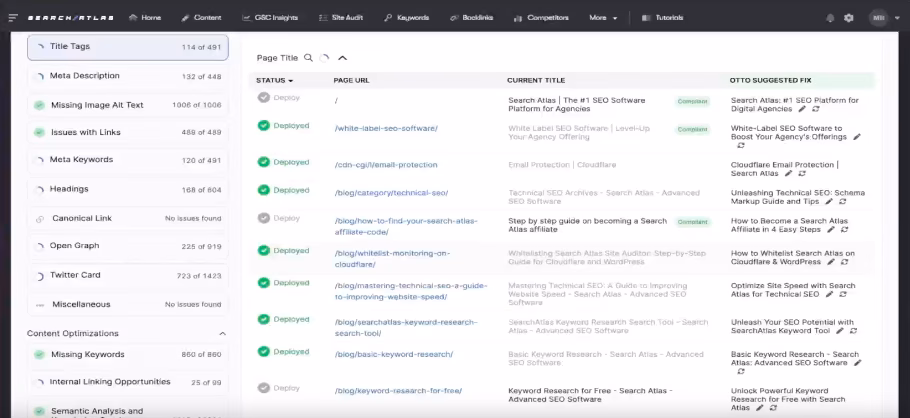Edit the suggested fix for Optimize Site Speed title
Screen dimensions: 910x418
tap(828, 295)
